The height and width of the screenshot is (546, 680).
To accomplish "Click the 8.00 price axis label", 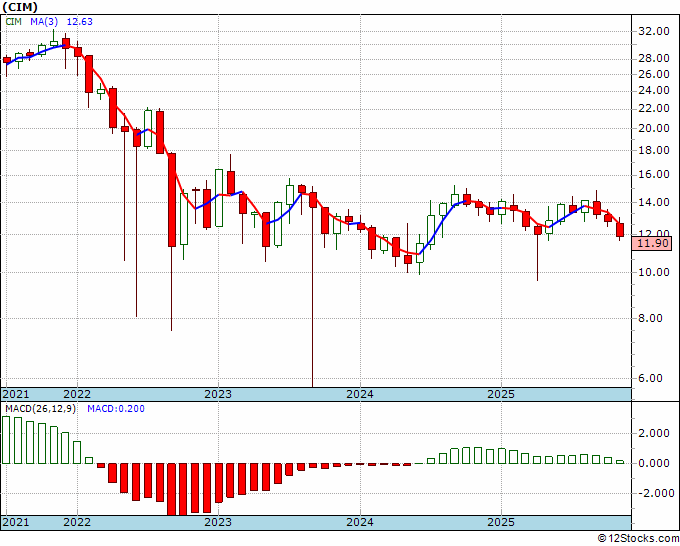I will coord(651,318).
